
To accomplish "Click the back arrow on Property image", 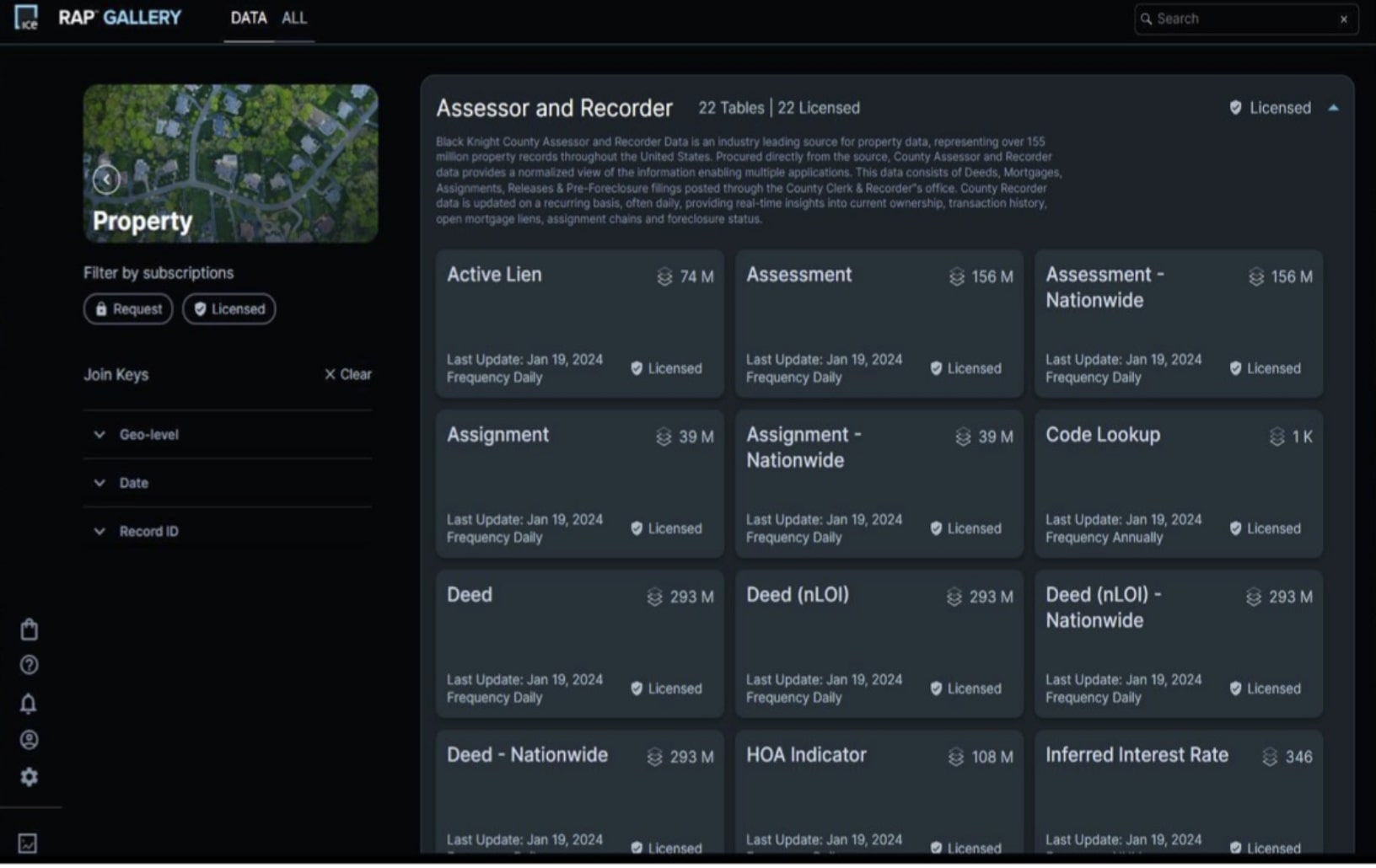I will click(x=105, y=179).
